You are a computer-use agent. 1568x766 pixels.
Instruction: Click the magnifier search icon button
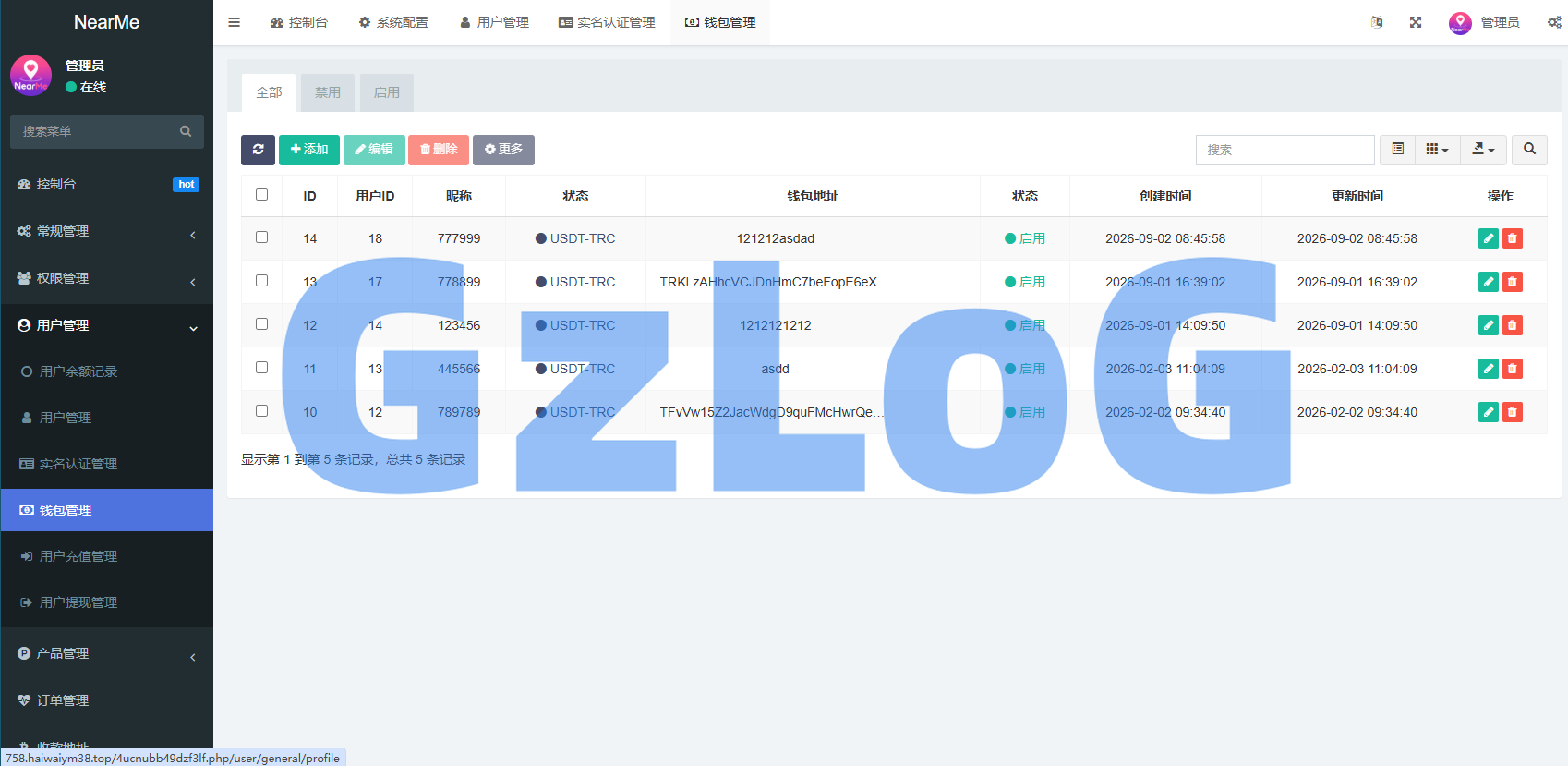point(1529,150)
